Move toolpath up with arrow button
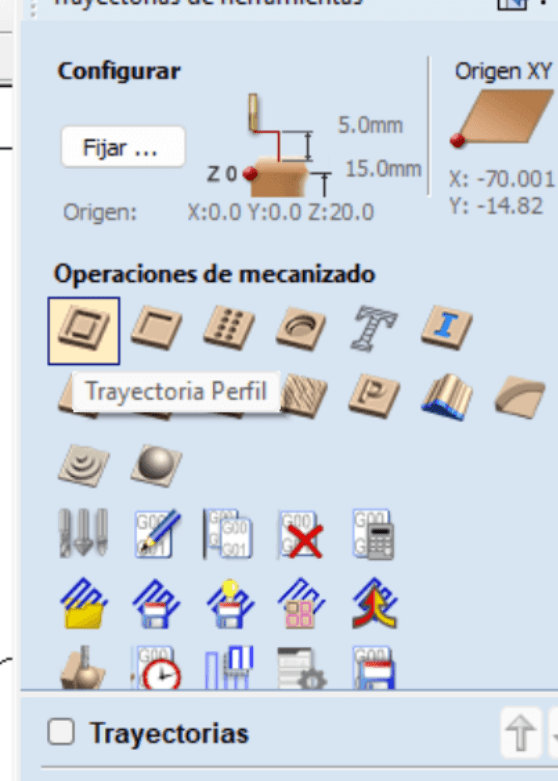 [x=521, y=732]
